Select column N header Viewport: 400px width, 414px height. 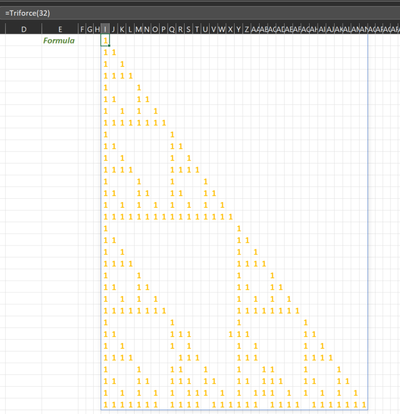point(147,29)
